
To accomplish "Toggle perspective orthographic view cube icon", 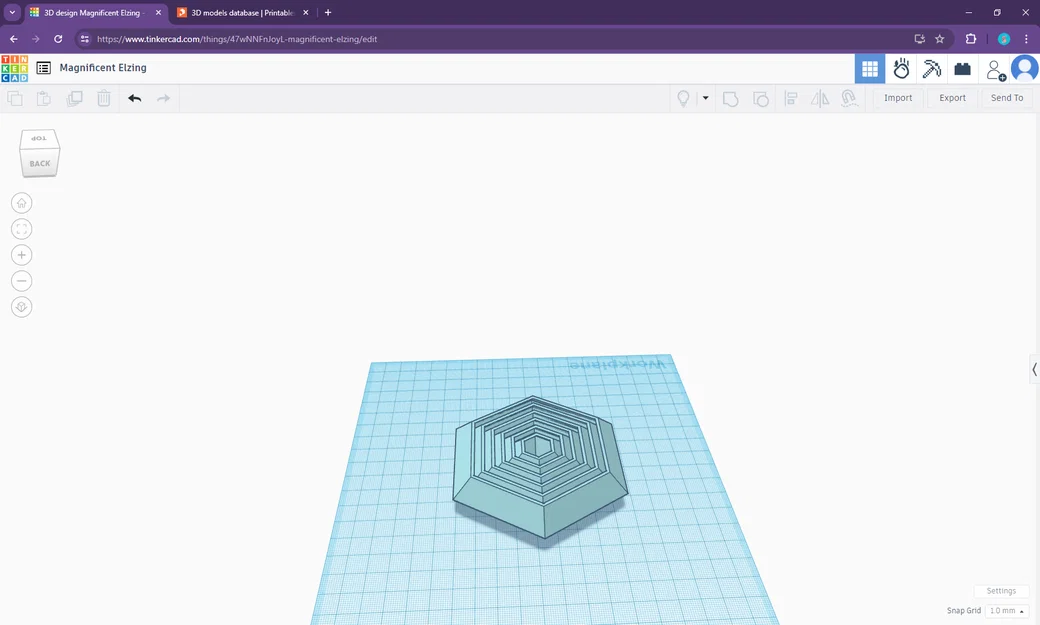I will point(21,307).
